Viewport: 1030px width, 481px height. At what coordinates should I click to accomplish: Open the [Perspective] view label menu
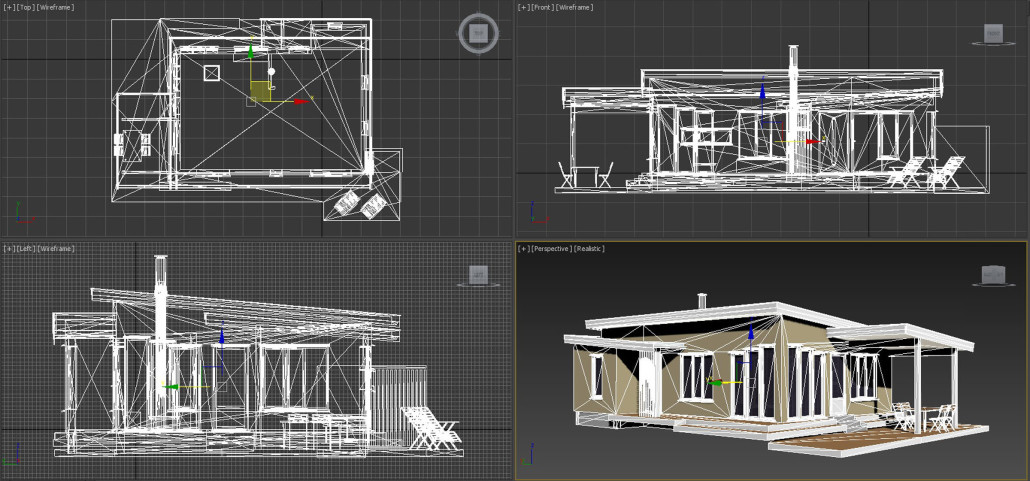[551, 248]
